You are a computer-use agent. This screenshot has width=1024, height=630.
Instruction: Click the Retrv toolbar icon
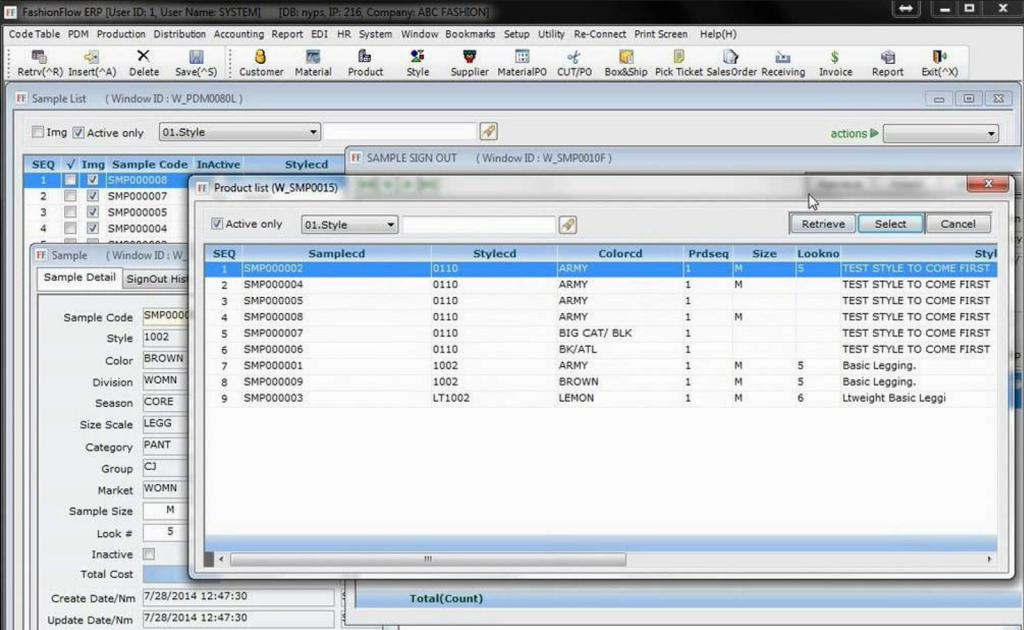point(39,57)
